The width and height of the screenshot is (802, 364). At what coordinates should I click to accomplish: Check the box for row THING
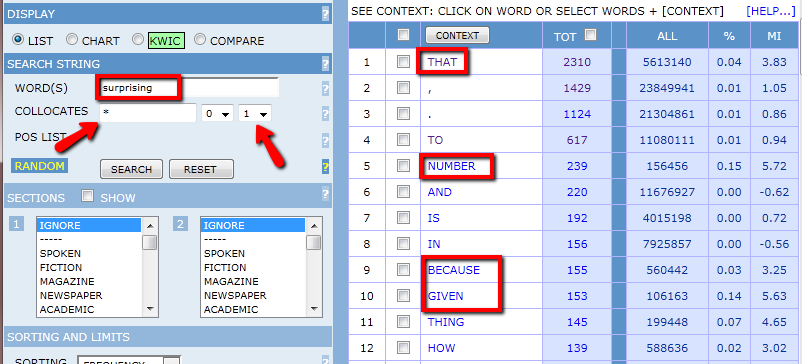pos(404,322)
